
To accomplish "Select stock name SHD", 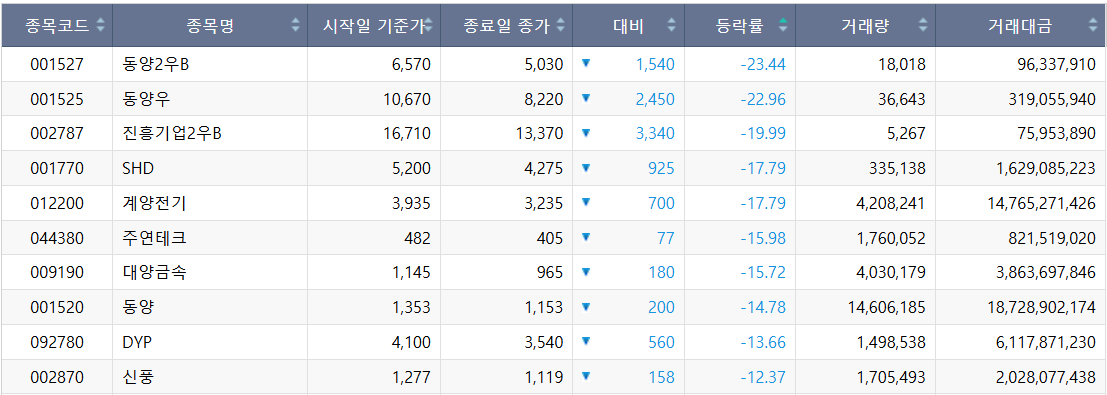I will pos(138,168).
